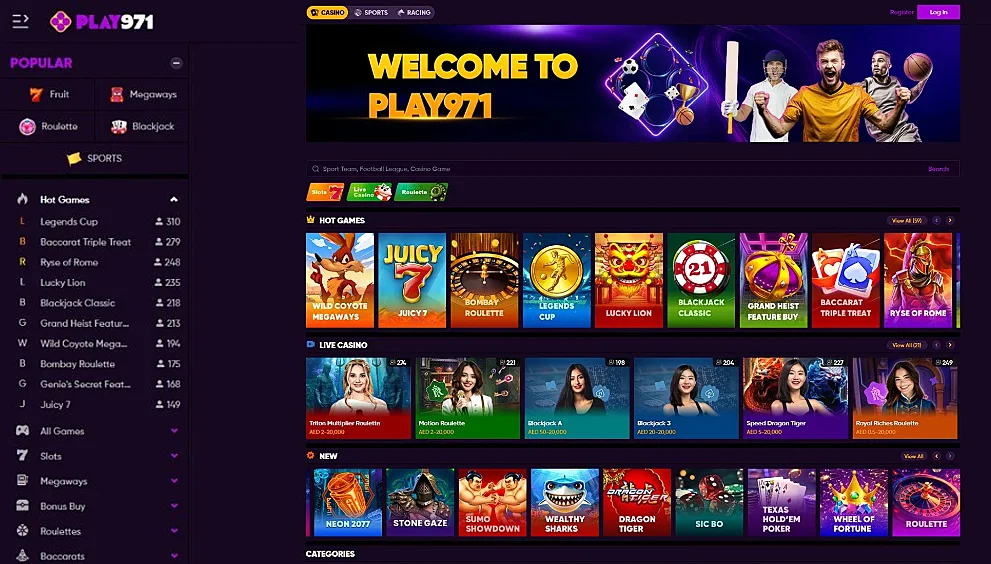Go to SPORTS with the yellow flag icon
The image size is (991, 564).
click(95, 158)
